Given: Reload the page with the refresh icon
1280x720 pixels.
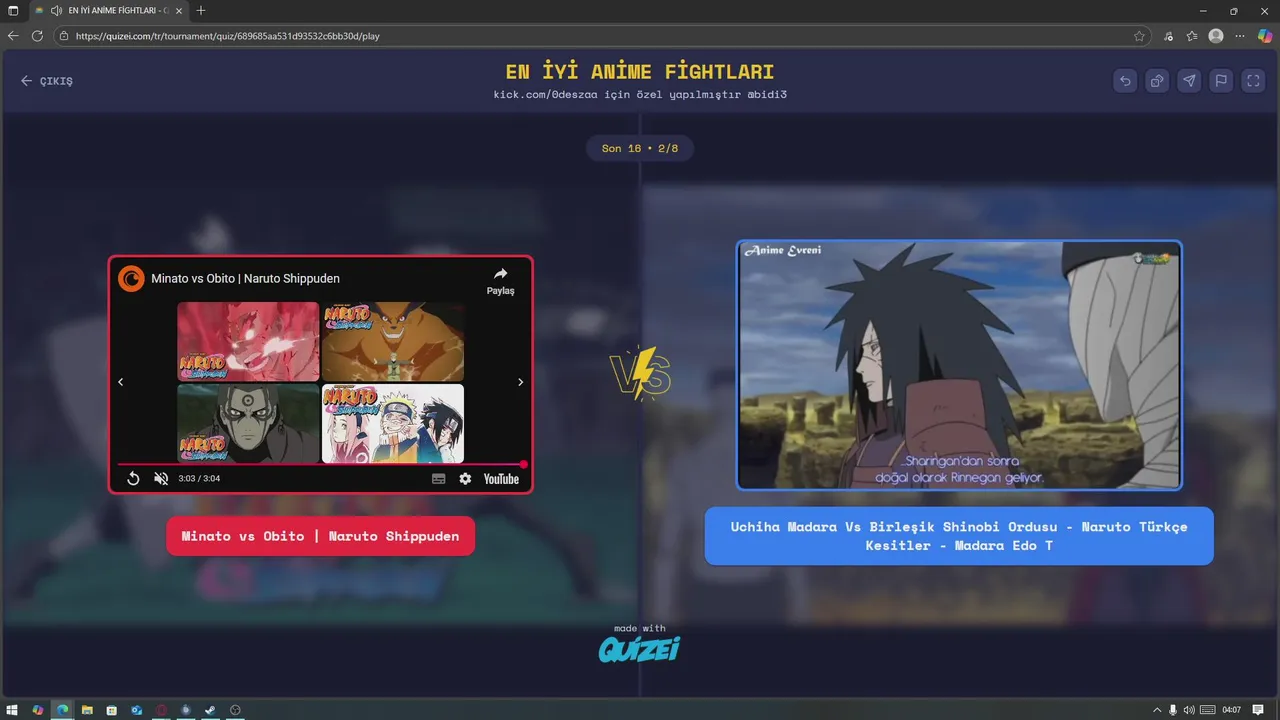Looking at the screenshot, I should [x=37, y=36].
